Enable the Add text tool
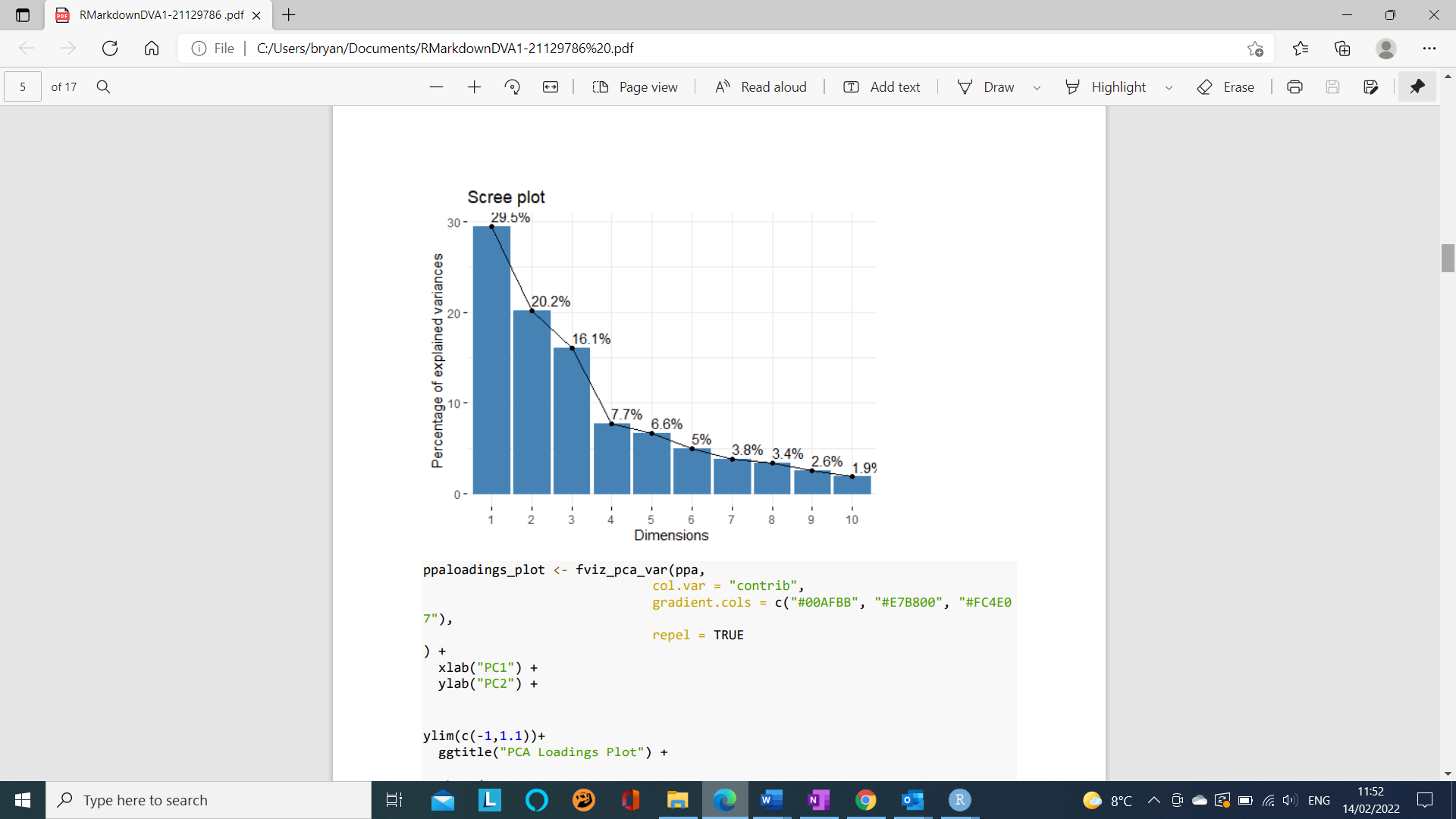Image resolution: width=1456 pixels, height=819 pixels. click(x=880, y=86)
